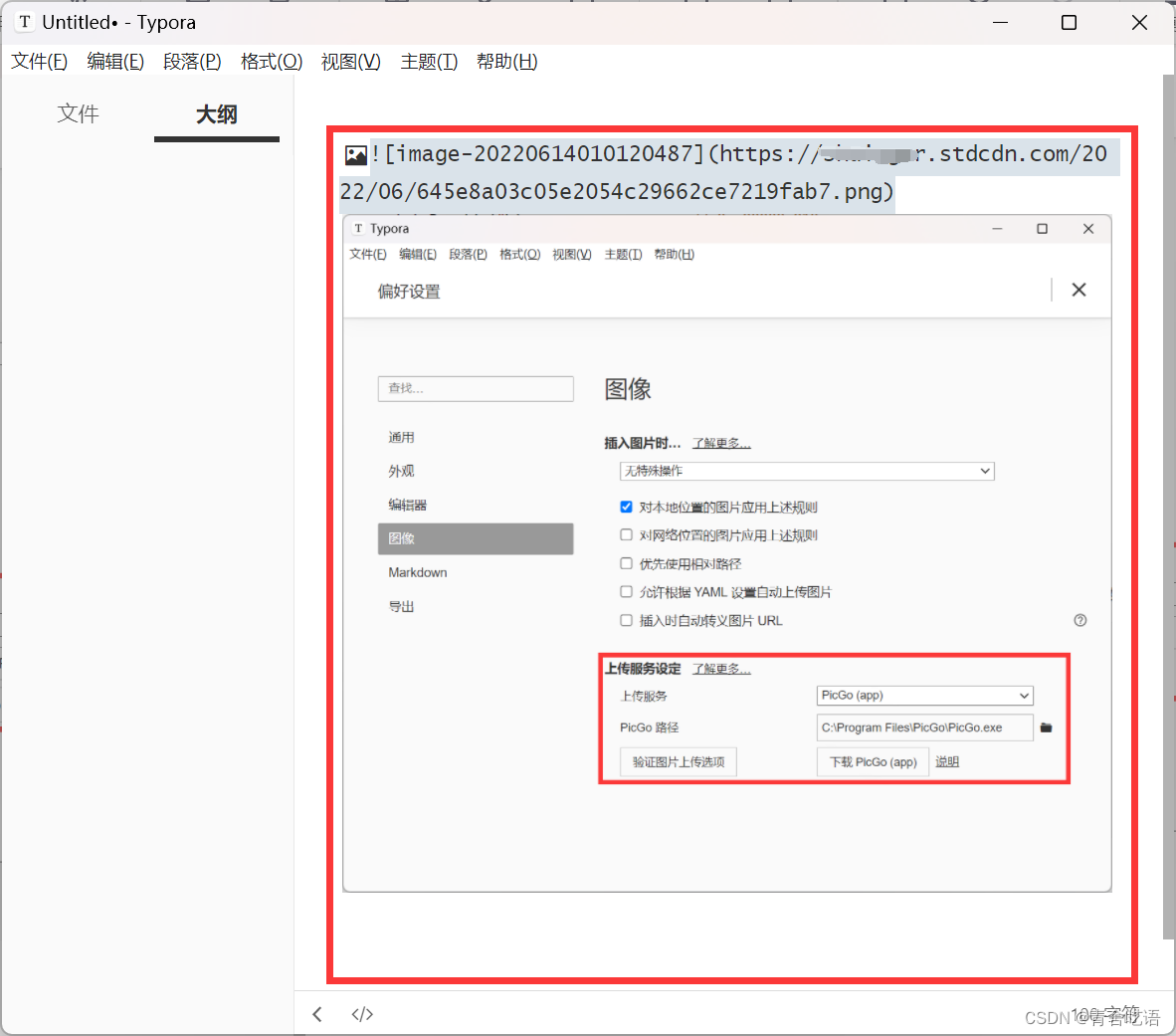
Task: Uncheck 对本地位置的图片应用上述规则
Action: 626,507
